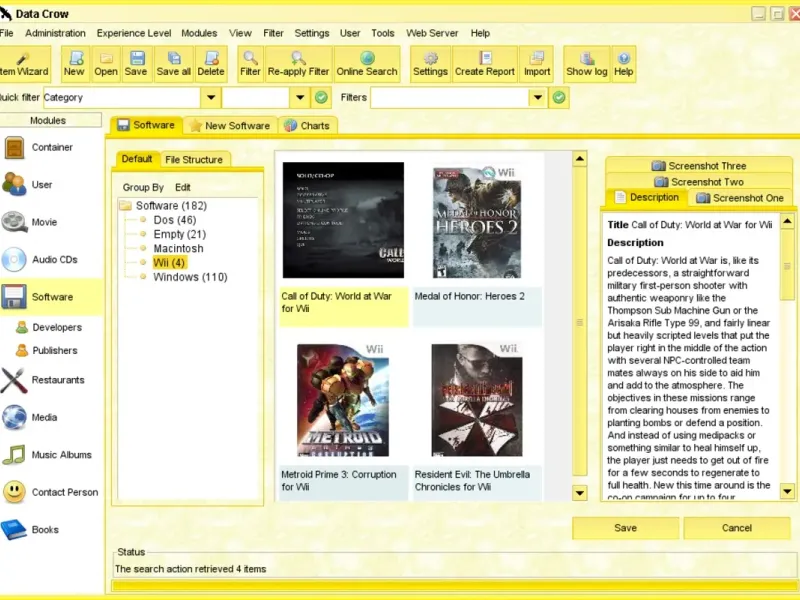Select Metroid Prime 3: Corruption cover thumbnail
The width and height of the screenshot is (800, 600).
343,400
